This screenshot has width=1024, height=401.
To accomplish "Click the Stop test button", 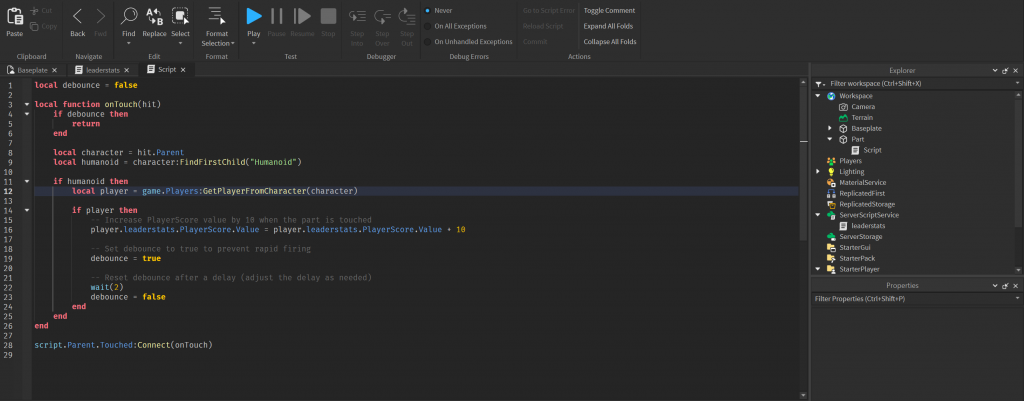I will [328, 16].
